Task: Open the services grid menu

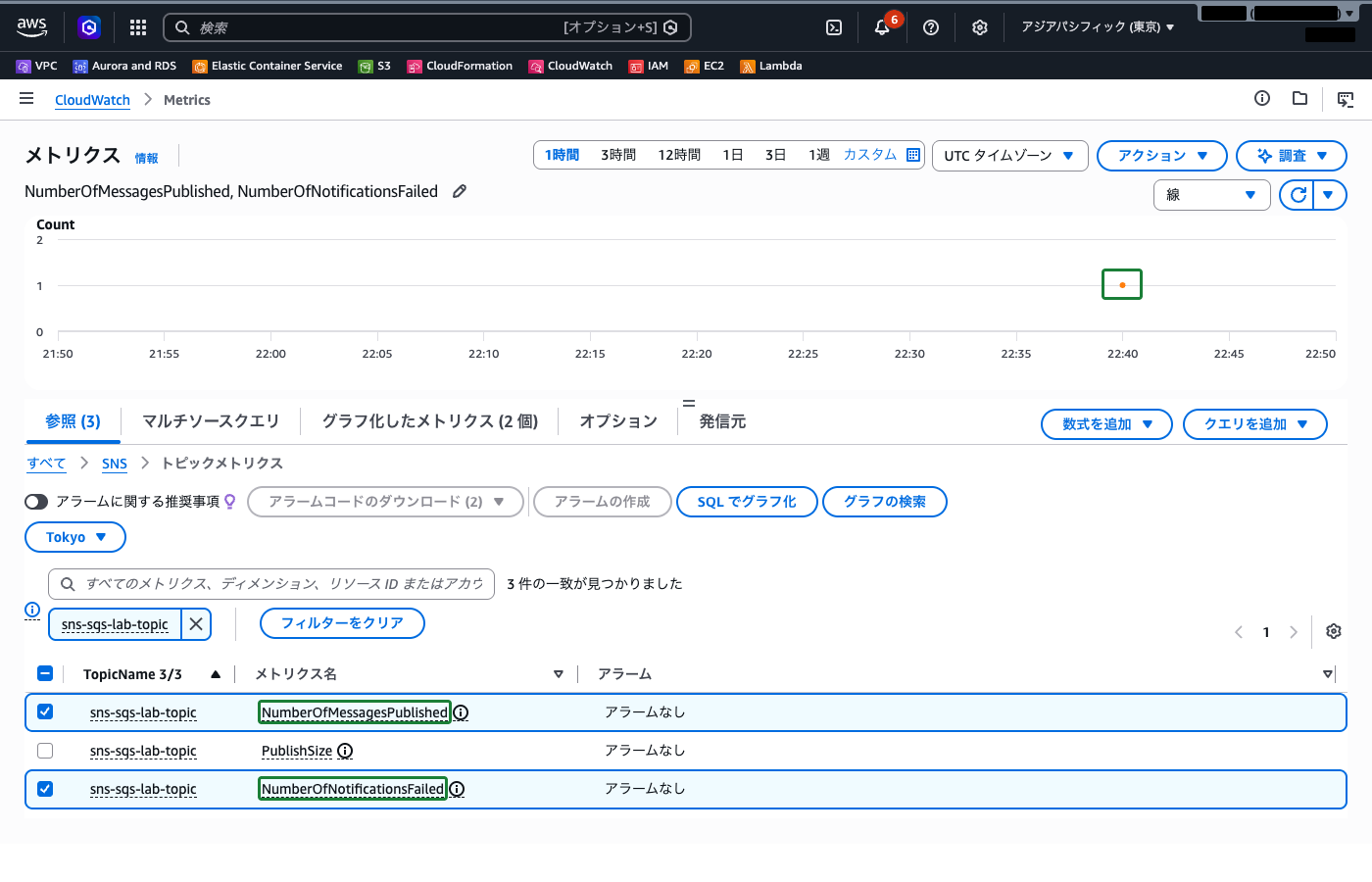Action: [138, 27]
